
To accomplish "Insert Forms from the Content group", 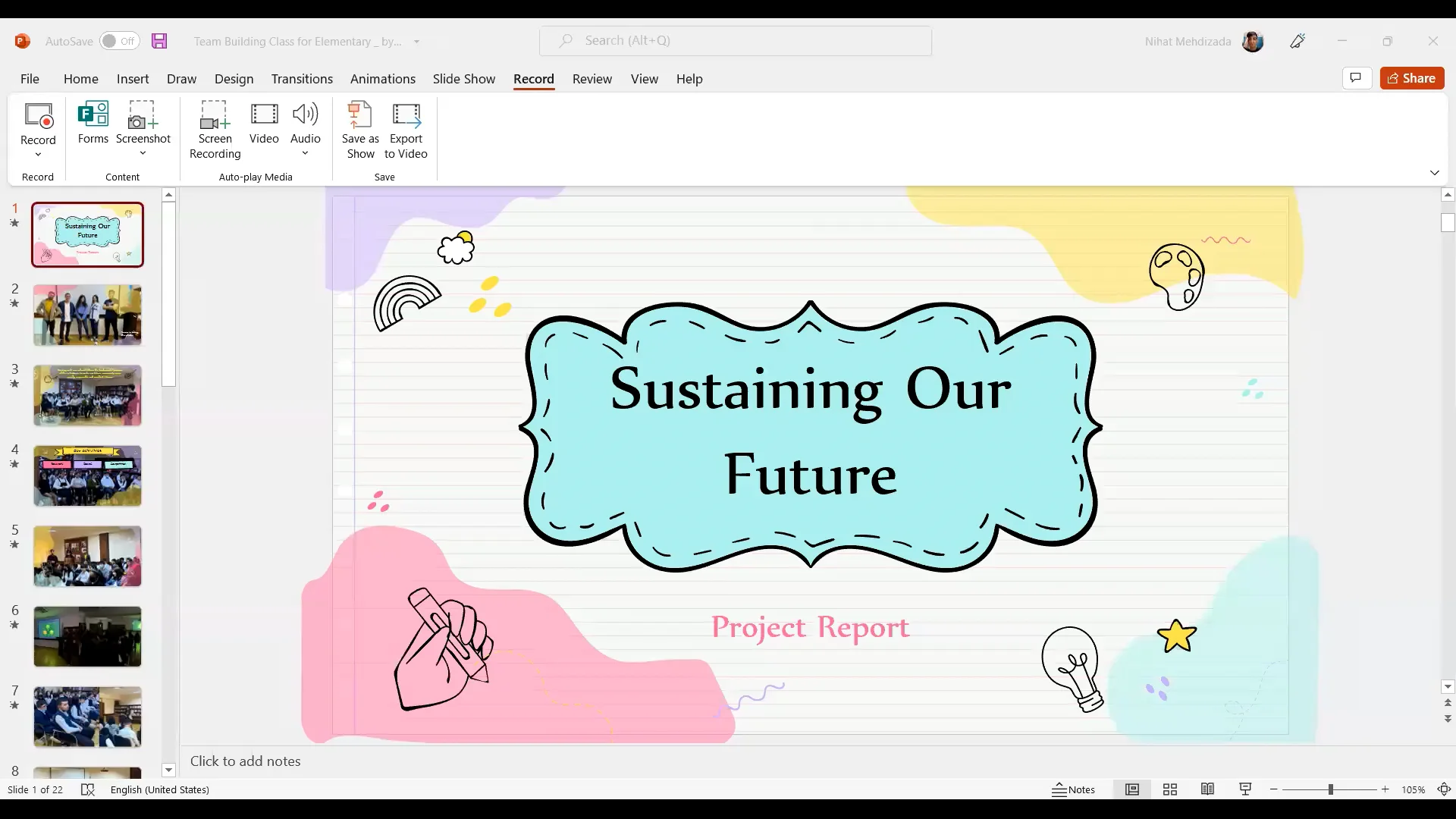I will [x=93, y=122].
